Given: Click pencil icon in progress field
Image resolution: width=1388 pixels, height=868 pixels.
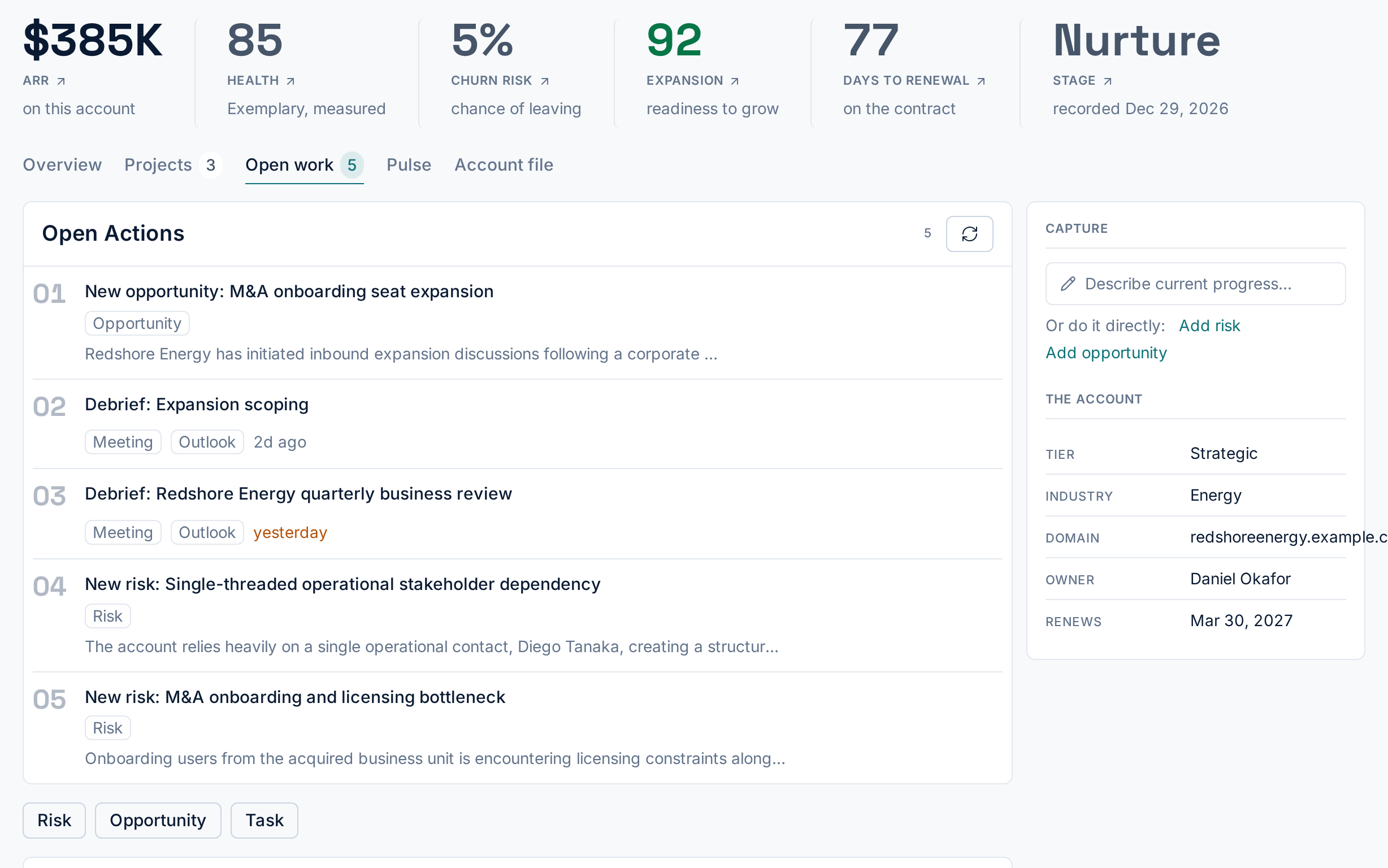Looking at the screenshot, I should 1068,284.
